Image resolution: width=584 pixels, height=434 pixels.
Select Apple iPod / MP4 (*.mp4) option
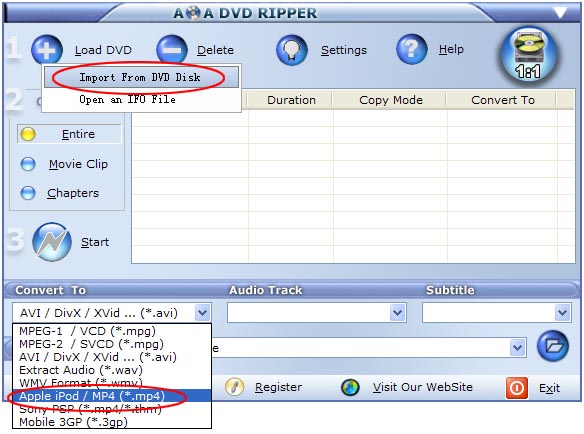112,396
